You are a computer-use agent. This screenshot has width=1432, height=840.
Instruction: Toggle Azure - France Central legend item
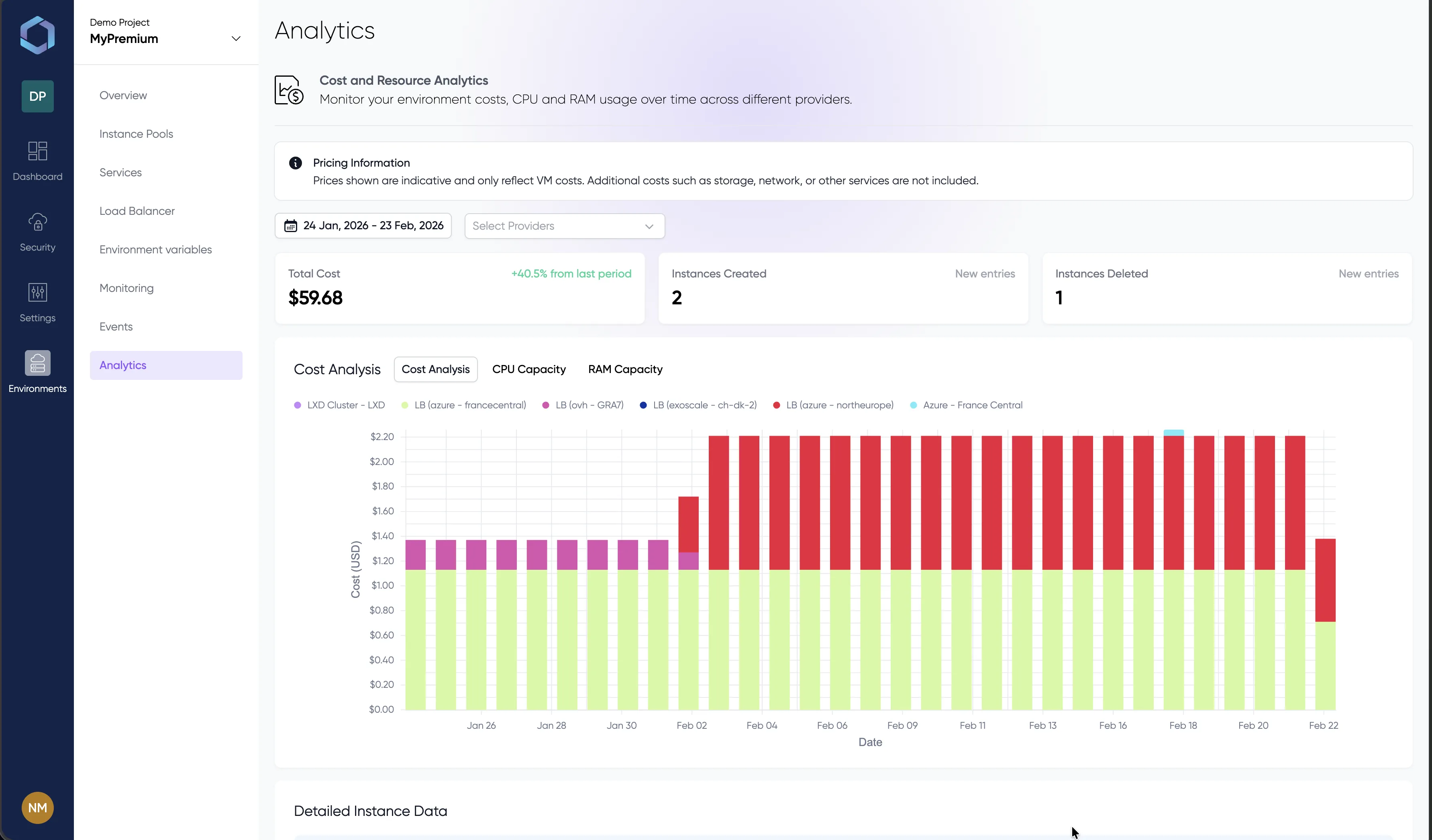[966, 405]
